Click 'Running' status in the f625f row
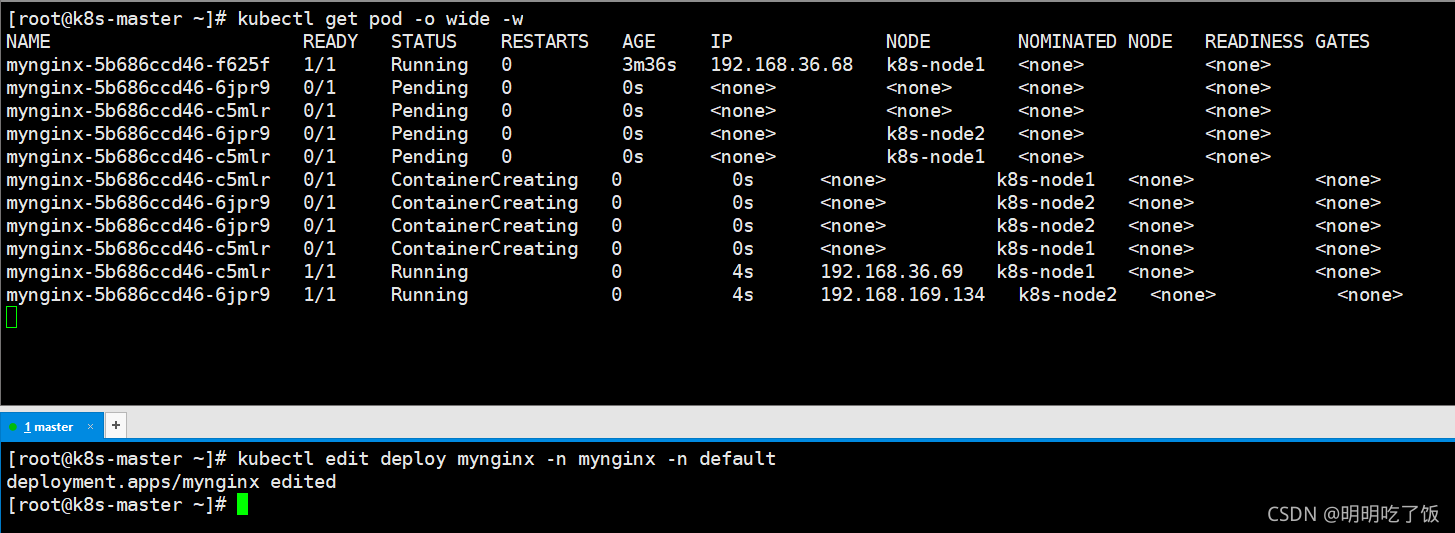 point(429,65)
